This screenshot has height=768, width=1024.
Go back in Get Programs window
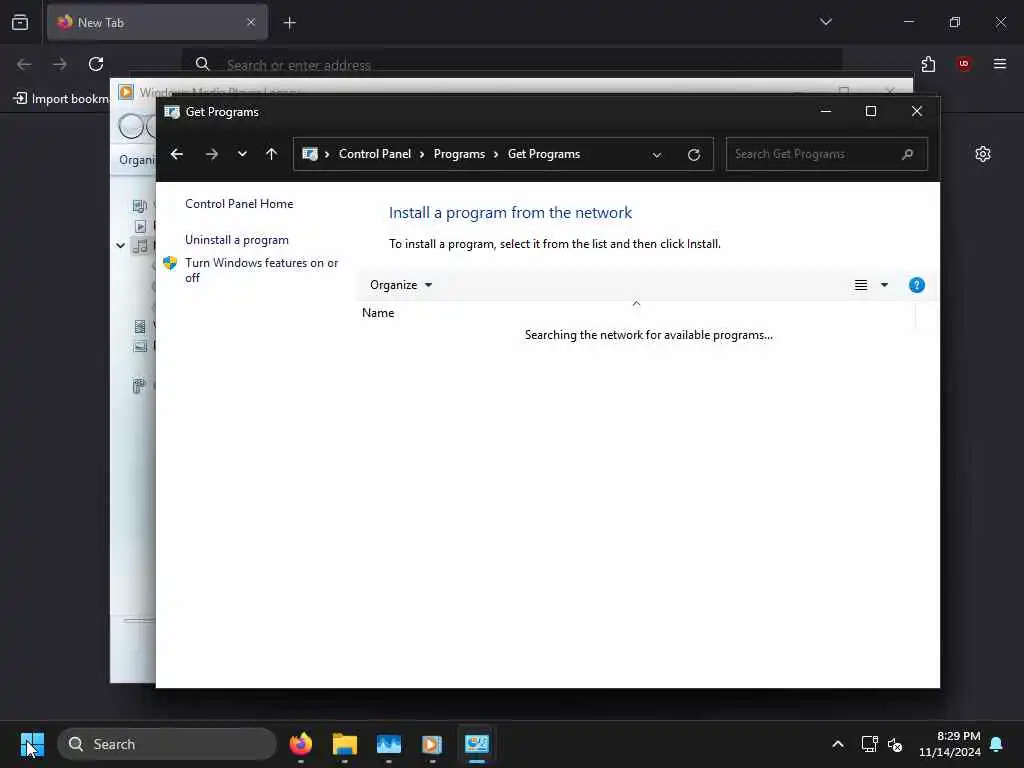coord(176,154)
